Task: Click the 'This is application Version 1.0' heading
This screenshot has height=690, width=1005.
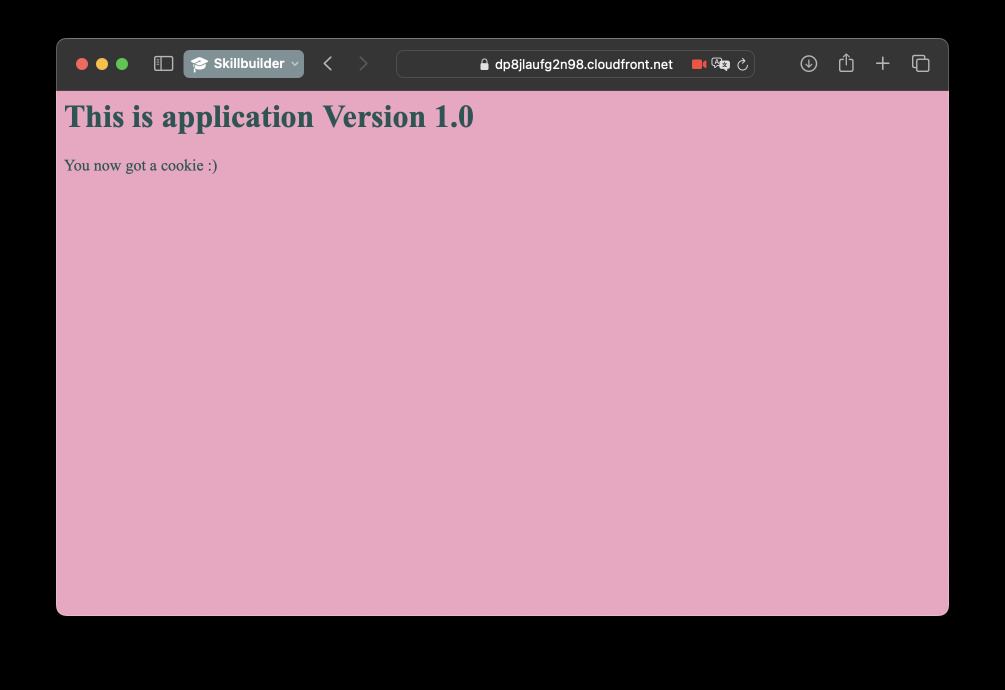Action: [x=270, y=116]
